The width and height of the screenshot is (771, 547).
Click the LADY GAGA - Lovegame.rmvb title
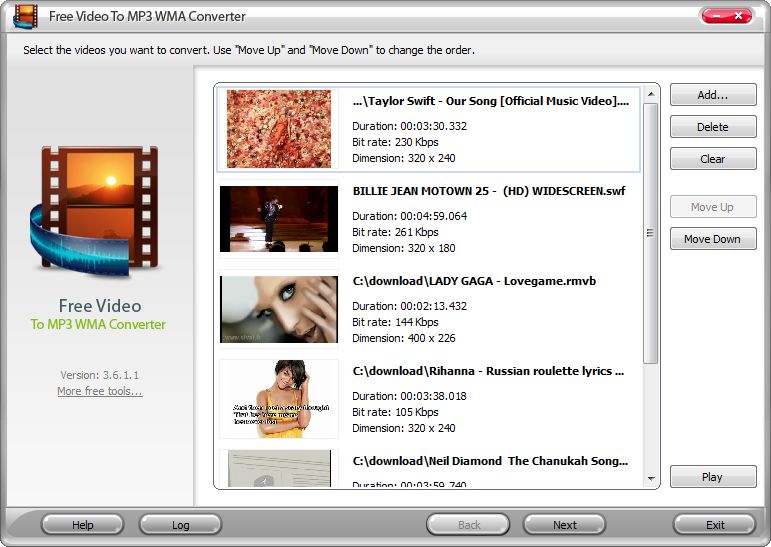coord(474,281)
